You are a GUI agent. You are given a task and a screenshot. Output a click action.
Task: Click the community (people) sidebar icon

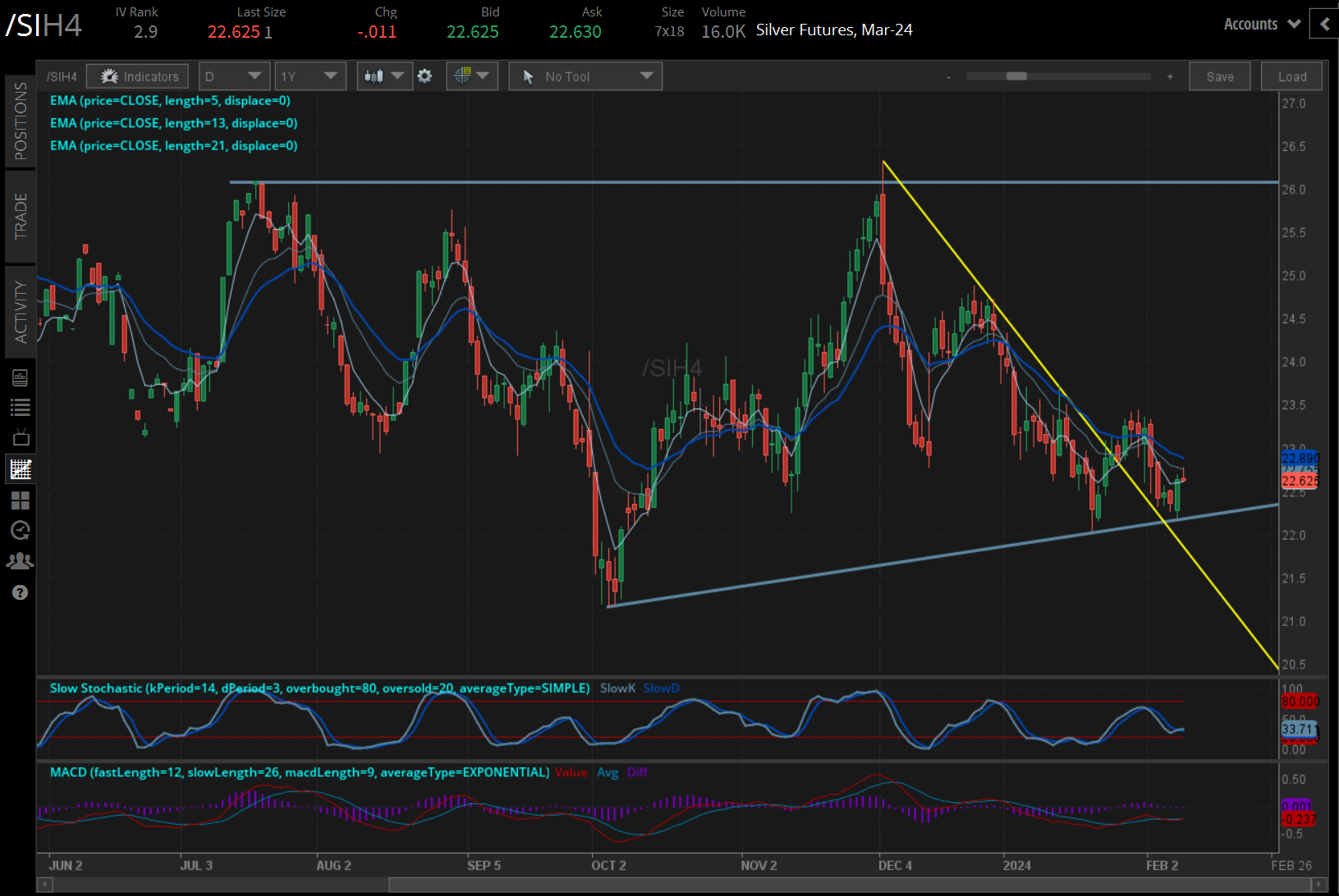(x=21, y=560)
